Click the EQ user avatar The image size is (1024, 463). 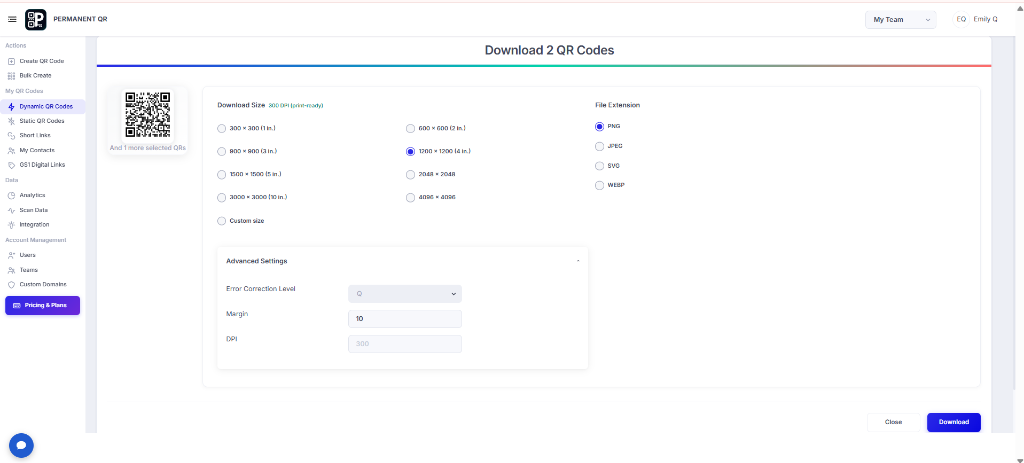(x=961, y=20)
